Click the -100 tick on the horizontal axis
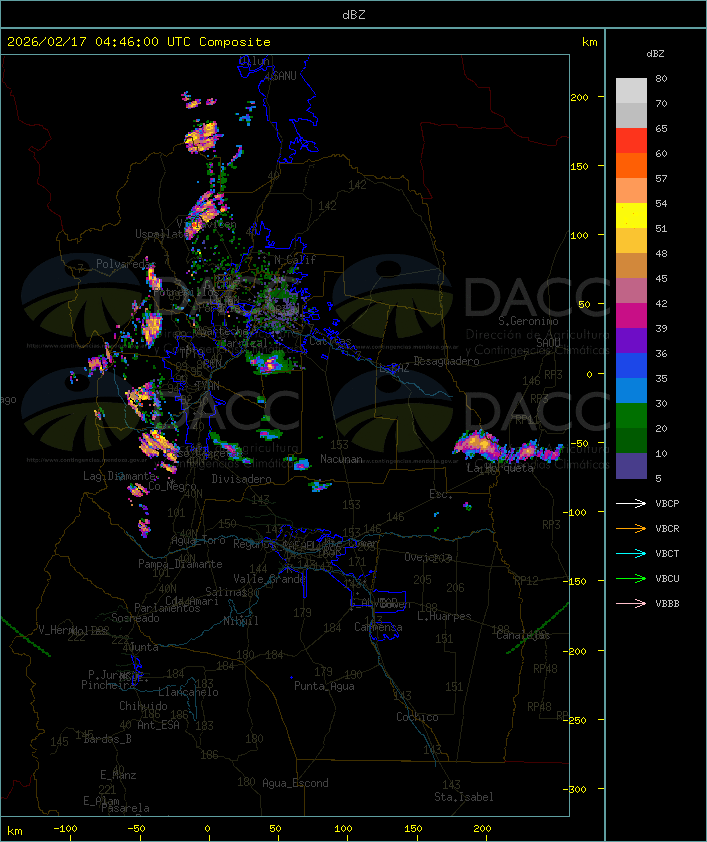The height and width of the screenshot is (842, 707). (x=65, y=829)
